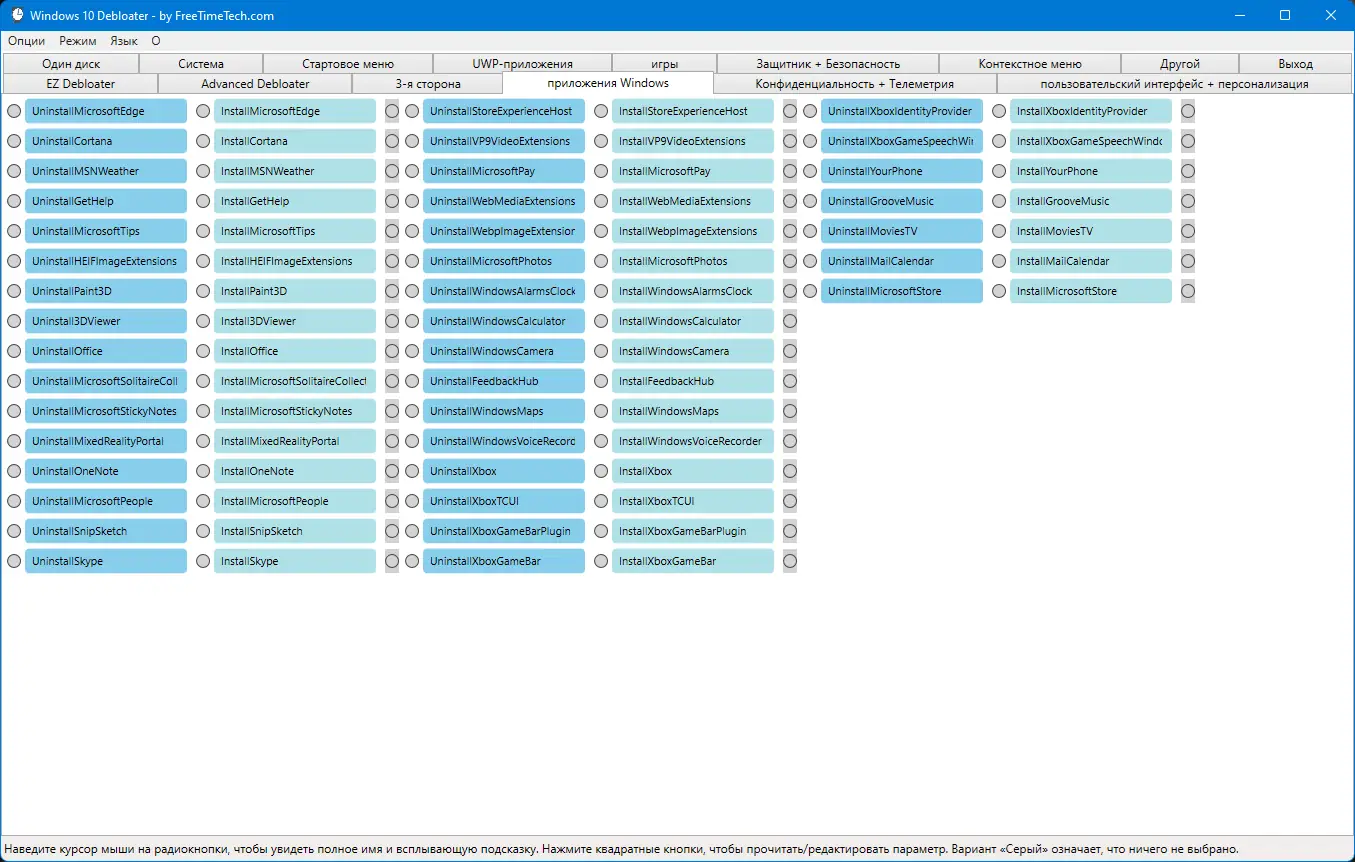Pick the UninstallYourPhone radio button
The height and width of the screenshot is (862, 1355).
810,171
